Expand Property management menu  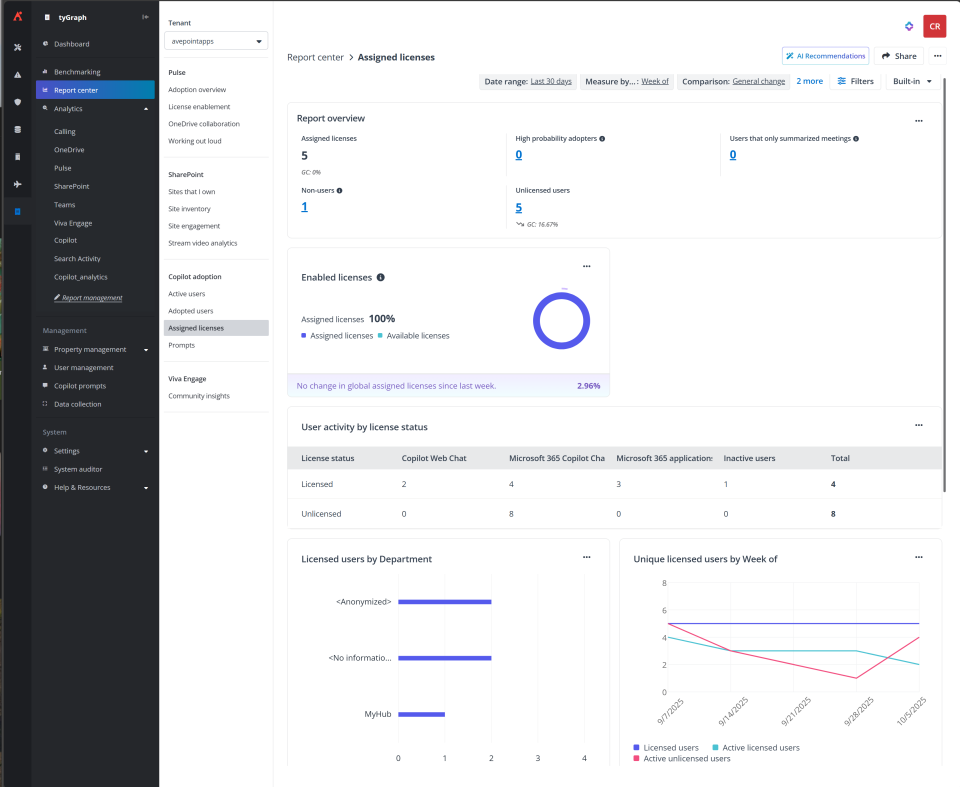pos(146,350)
